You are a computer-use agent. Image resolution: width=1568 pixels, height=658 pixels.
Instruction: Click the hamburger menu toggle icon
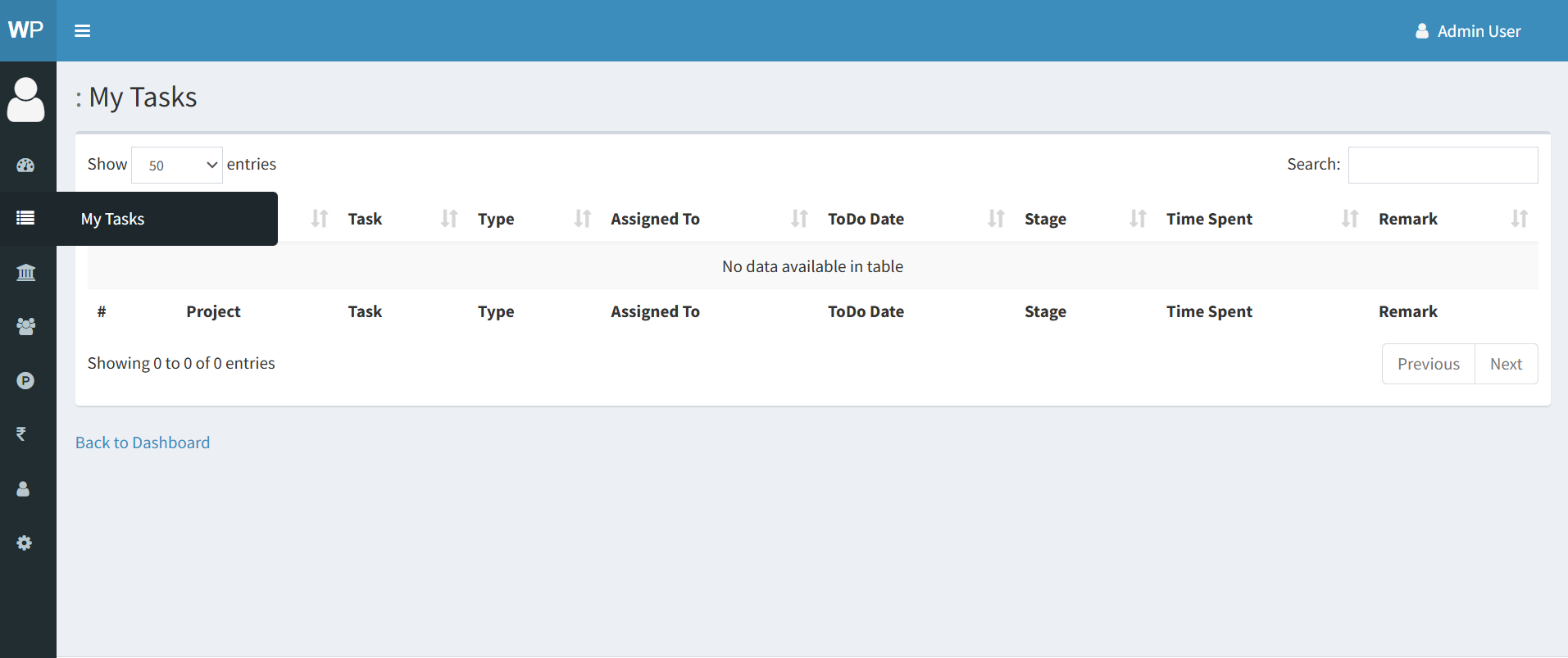82,31
